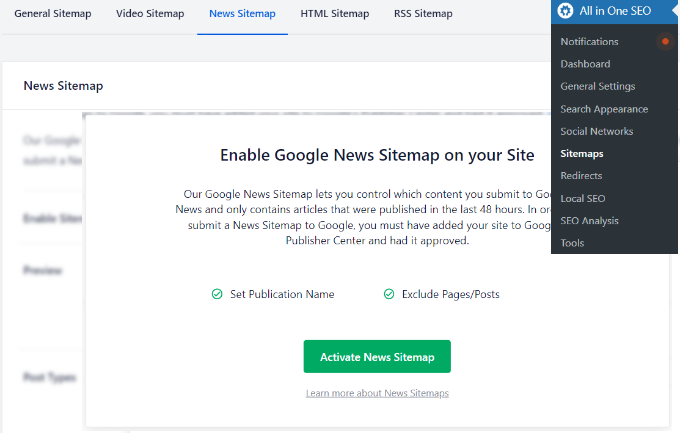The width and height of the screenshot is (680, 433).
Task: Switch to the Video Sitemap tab
Action: tap(150, 14)
